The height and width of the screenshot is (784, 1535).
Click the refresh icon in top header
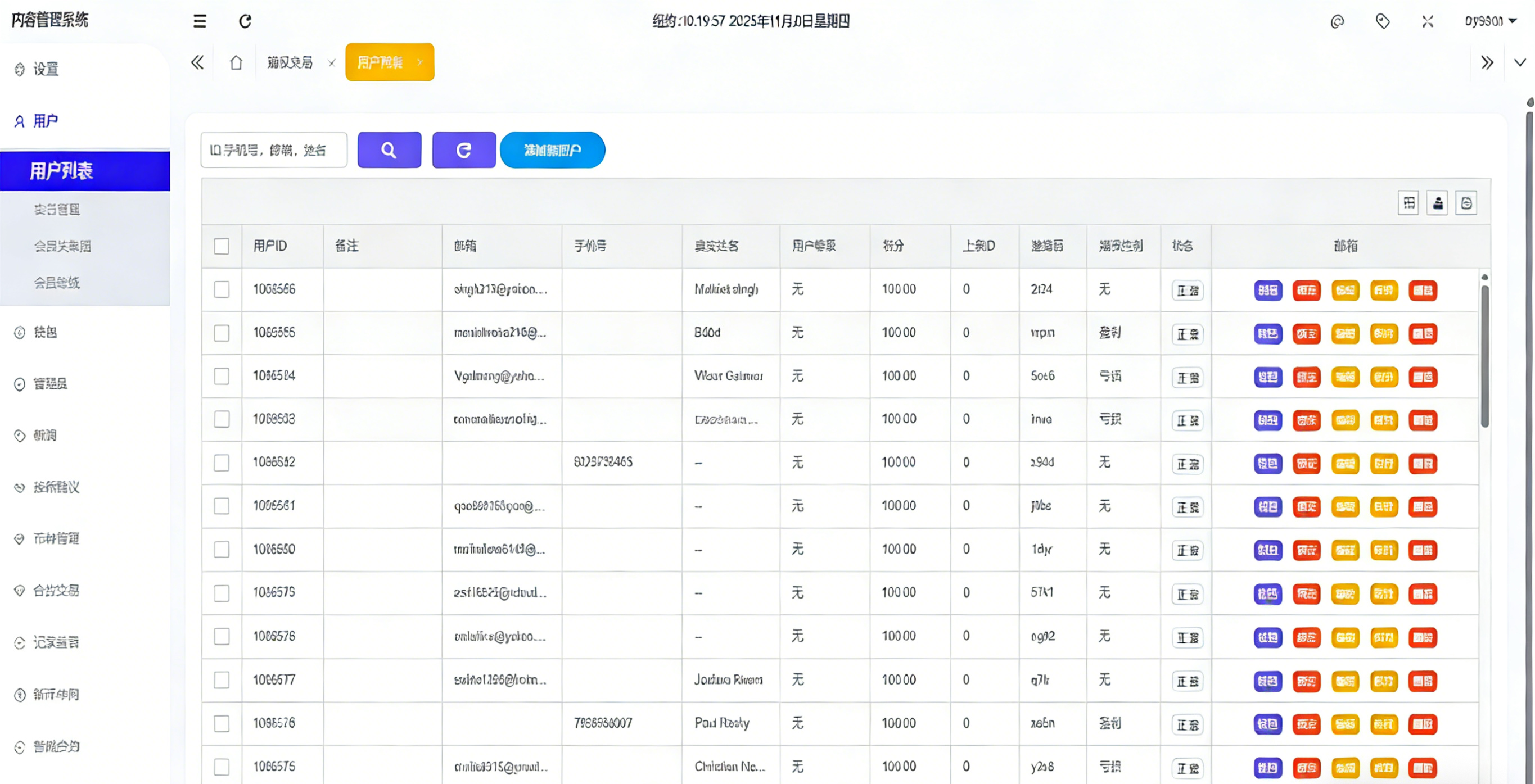245,21
